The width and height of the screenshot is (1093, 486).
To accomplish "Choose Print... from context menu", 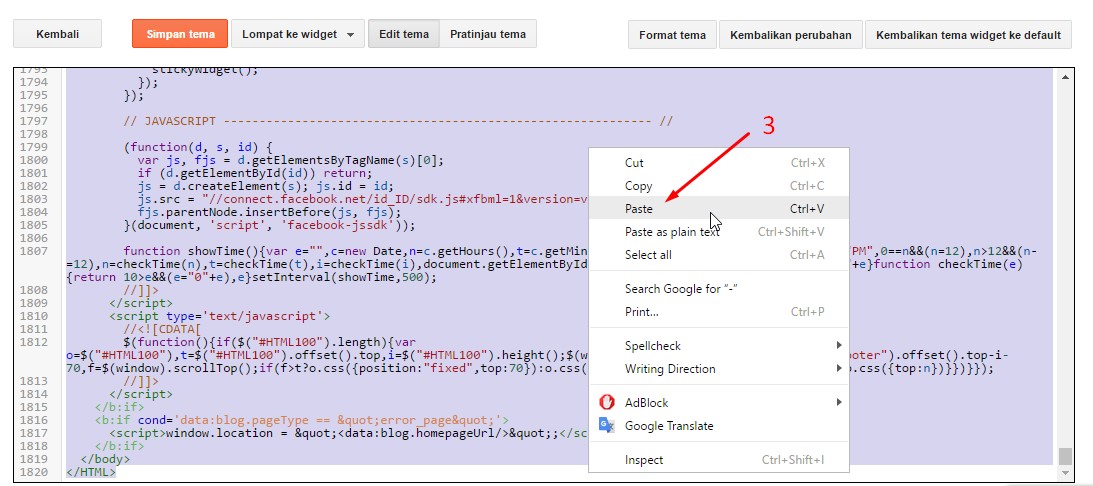I will pyautogui.click(x=719, y=312).
